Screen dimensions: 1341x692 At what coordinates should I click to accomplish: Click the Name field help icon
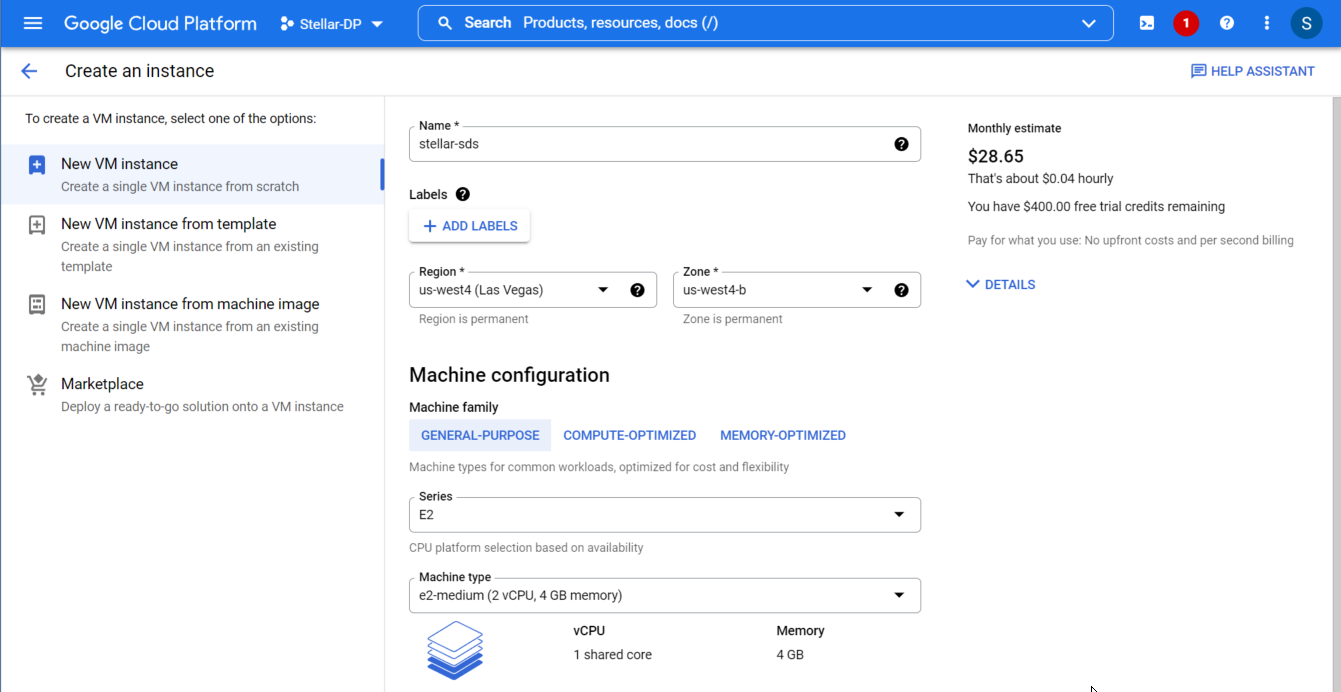click(901, 144)
